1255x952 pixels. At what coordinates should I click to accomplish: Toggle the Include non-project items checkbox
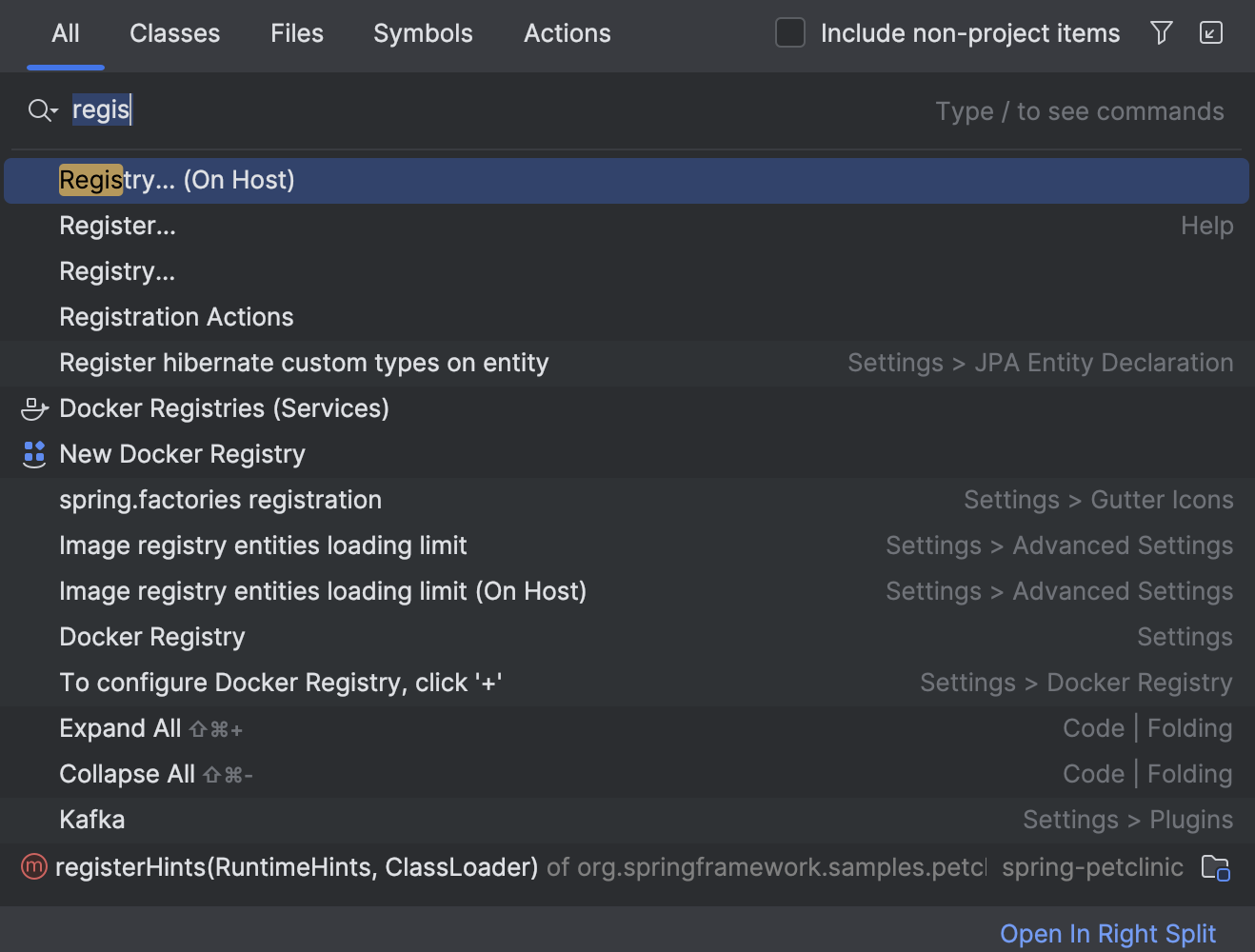pos(789,32)
